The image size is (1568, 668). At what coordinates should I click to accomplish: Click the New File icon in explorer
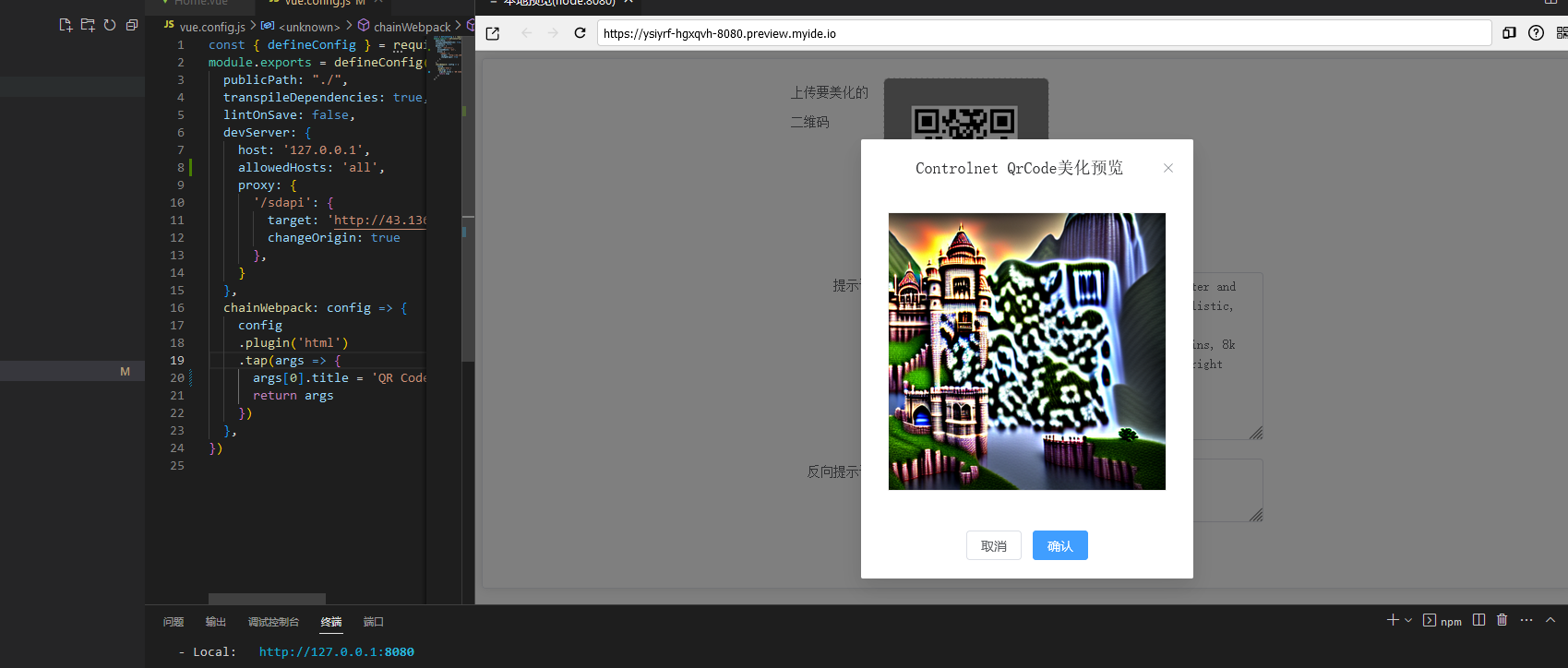tap(66, 25)
